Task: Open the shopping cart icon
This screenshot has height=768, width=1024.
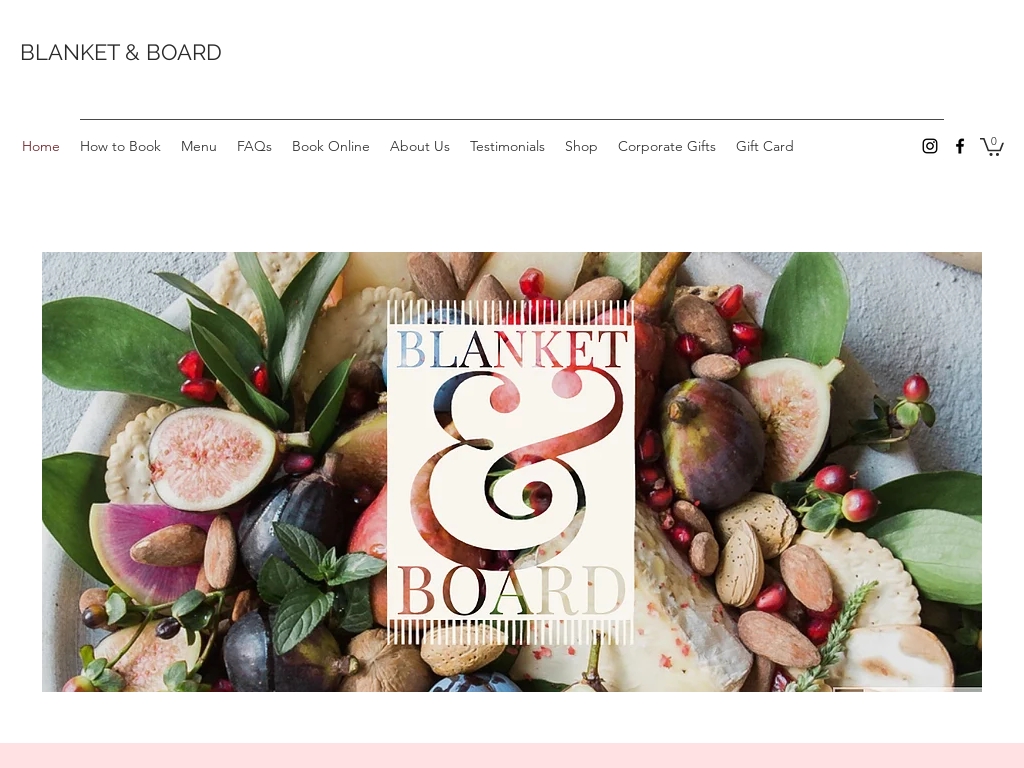Action: (x=991, y=146)
